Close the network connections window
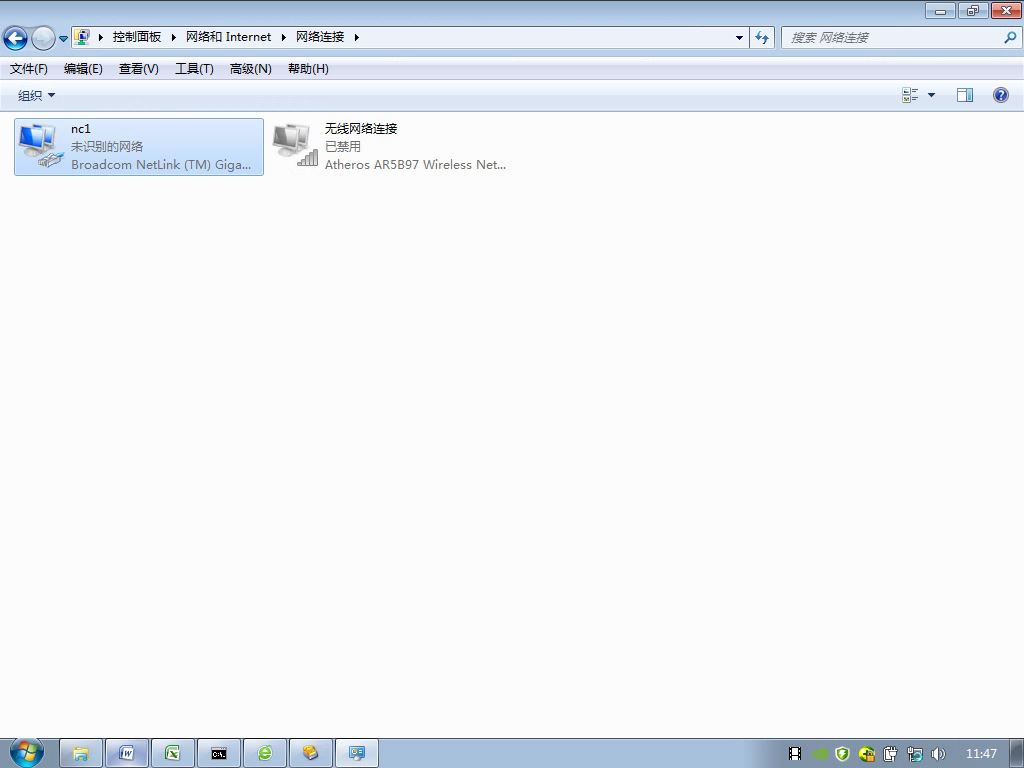 tap(1006, 10)
